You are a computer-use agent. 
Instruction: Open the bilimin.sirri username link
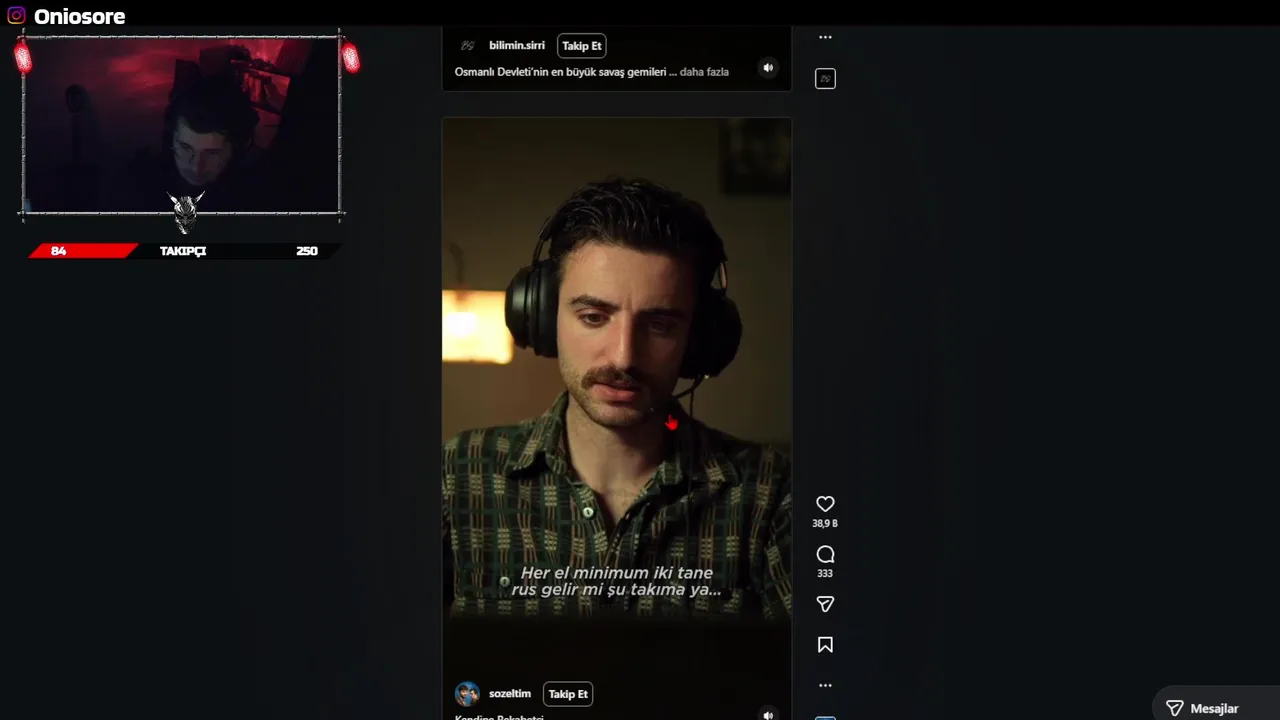517,46
